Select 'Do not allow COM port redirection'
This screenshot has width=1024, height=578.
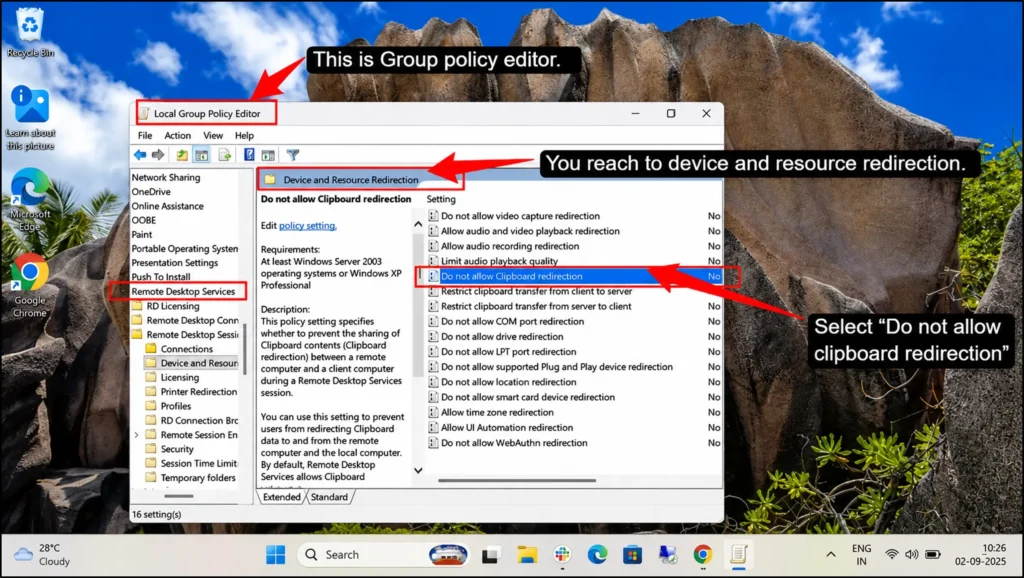pos(513,321)
